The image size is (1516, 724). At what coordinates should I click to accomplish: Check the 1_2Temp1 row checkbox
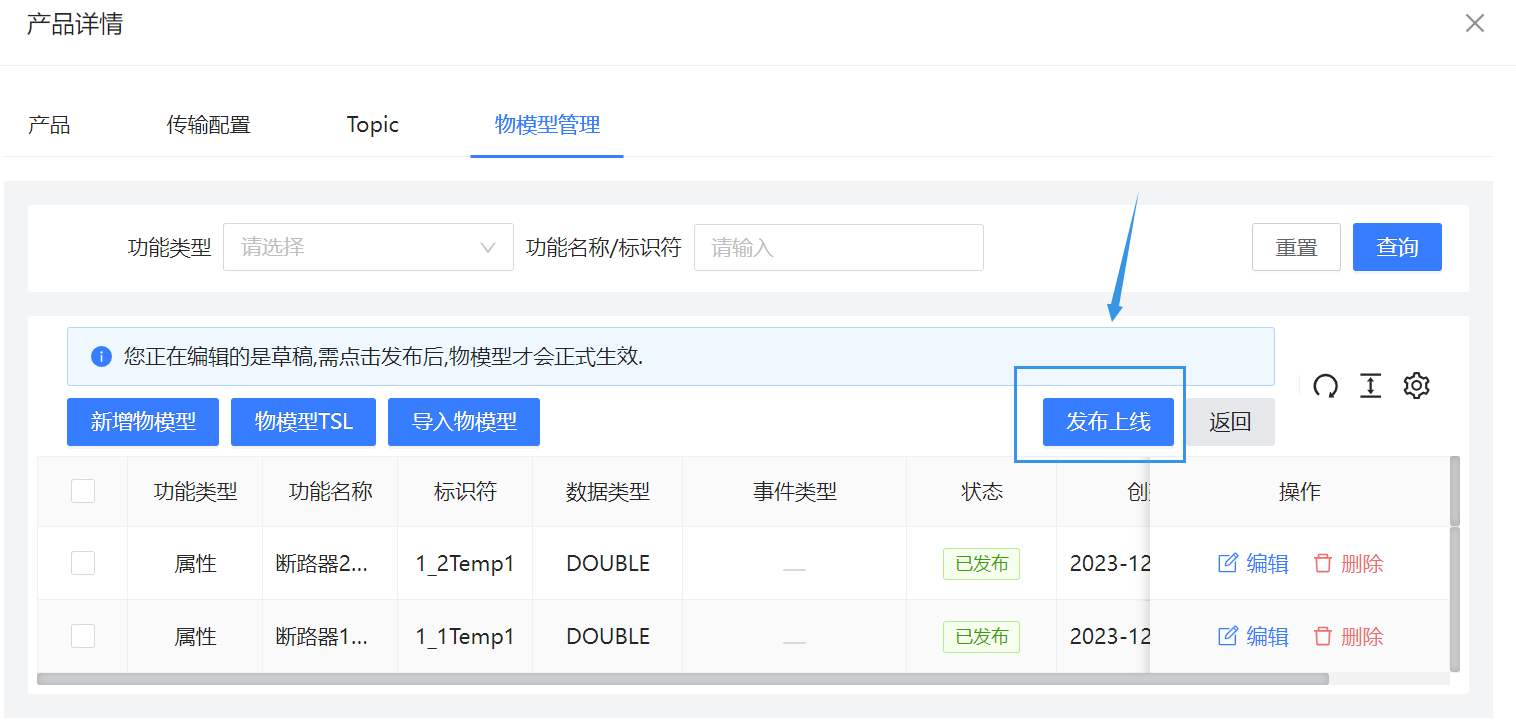(83, 564)
